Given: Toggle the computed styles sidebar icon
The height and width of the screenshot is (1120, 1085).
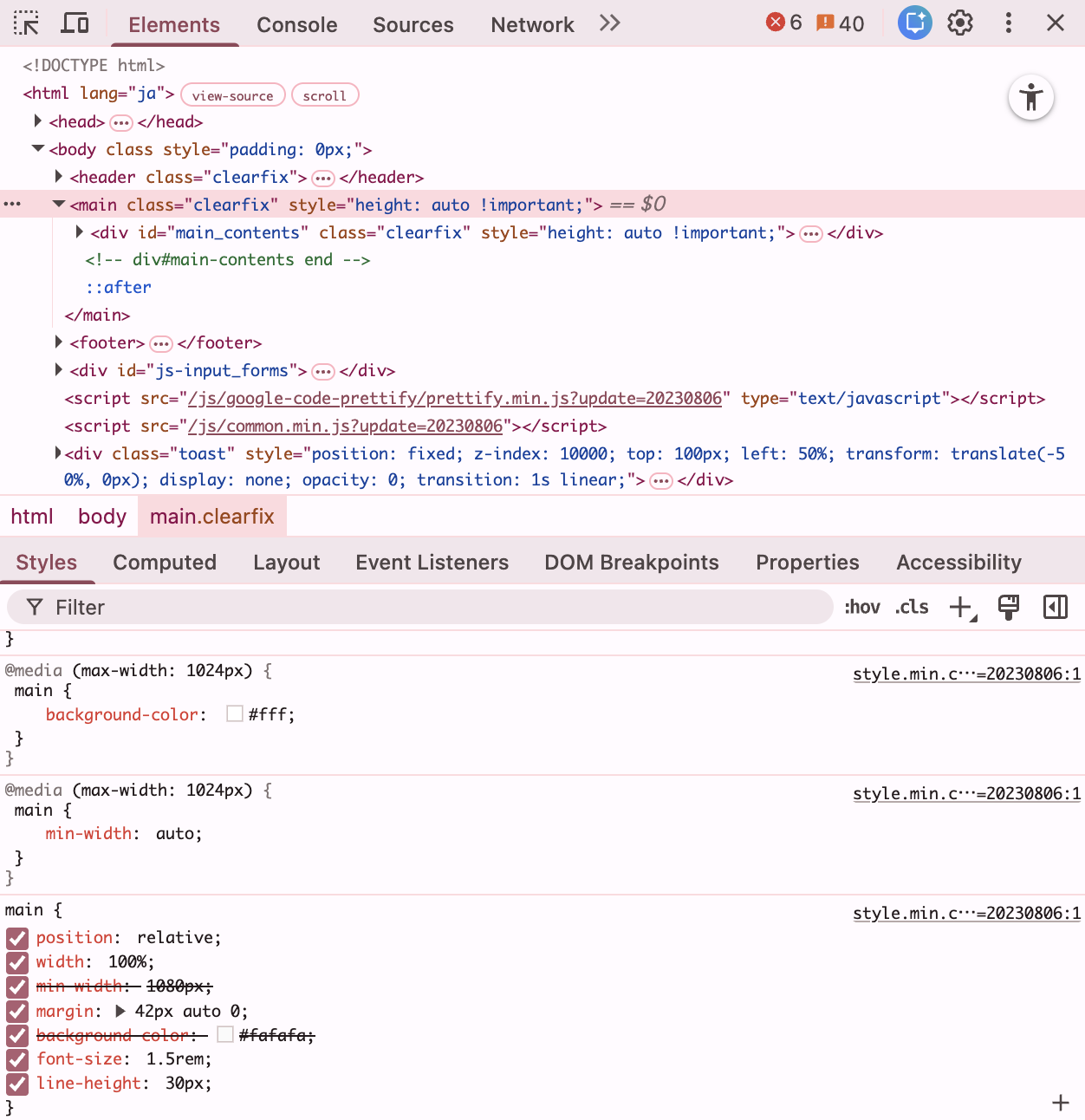Looking at the screenshot, I should click(x=1056, y=608).
